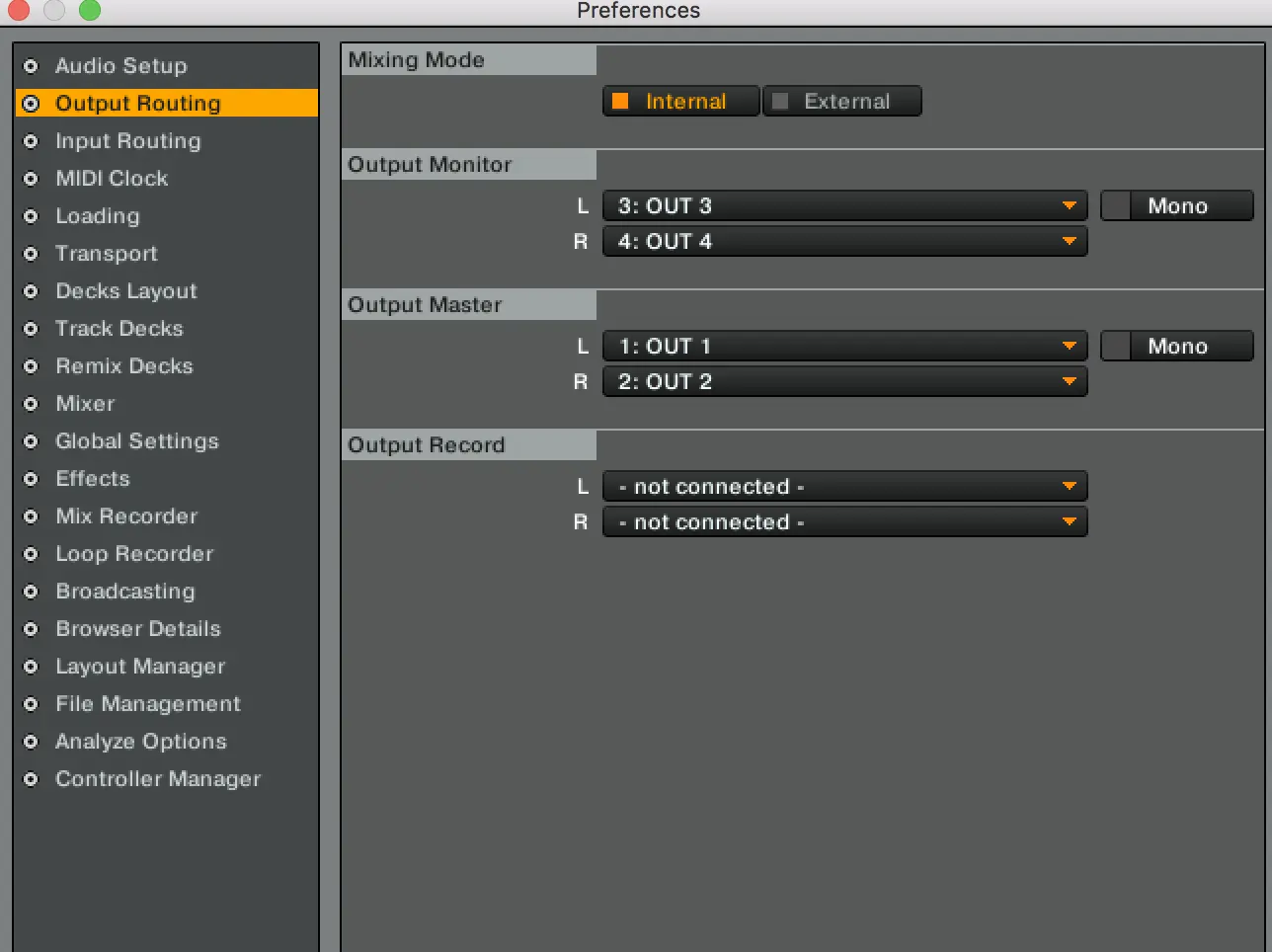Screen dimensions: 1272x952
Task: Enable Mono for Output Master
Action: [1176, 347]
